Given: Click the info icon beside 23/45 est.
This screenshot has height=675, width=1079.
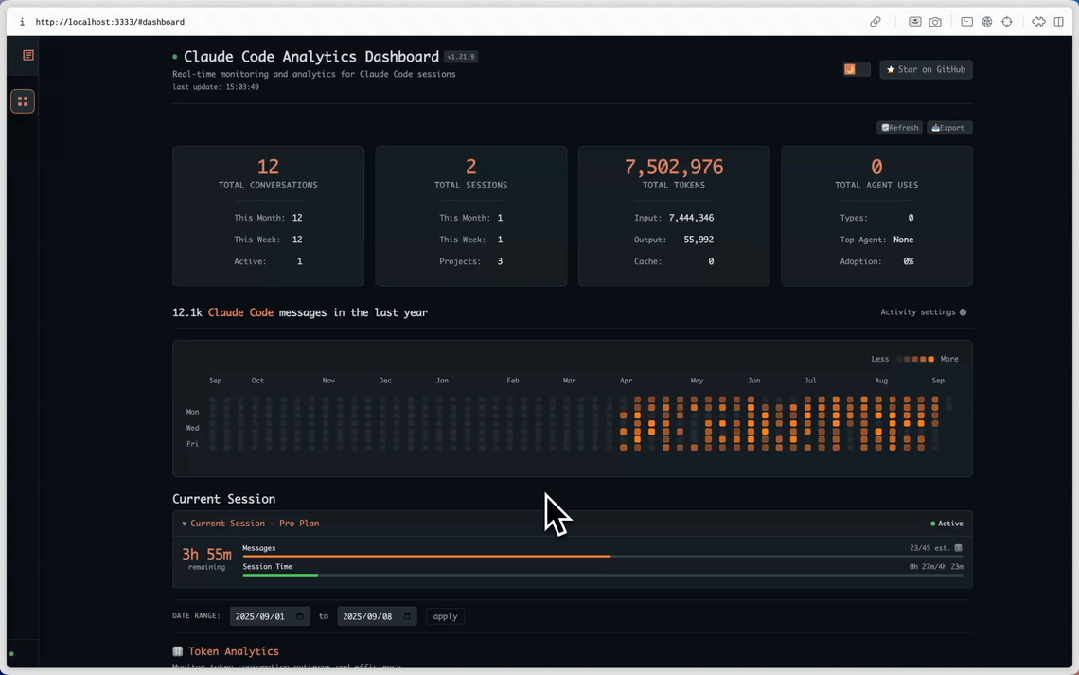Looking at the screenshot, I should point(957,547).
